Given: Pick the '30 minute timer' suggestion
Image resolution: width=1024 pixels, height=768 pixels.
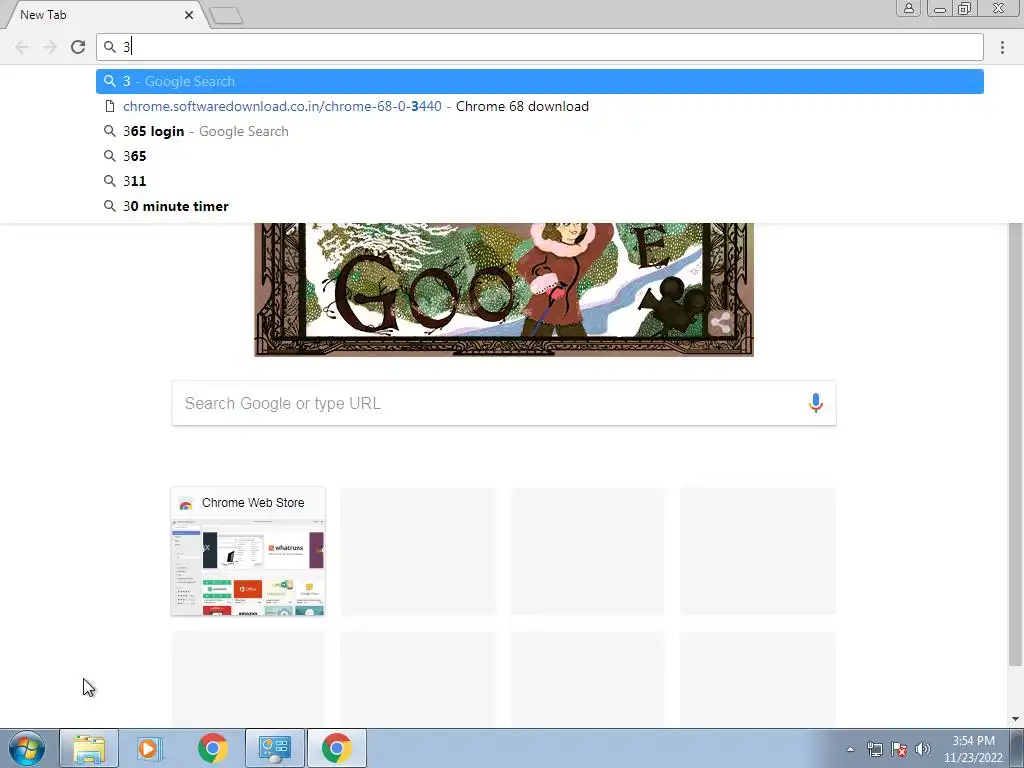Looking at the screenshot, I should (x=539, y=206).
